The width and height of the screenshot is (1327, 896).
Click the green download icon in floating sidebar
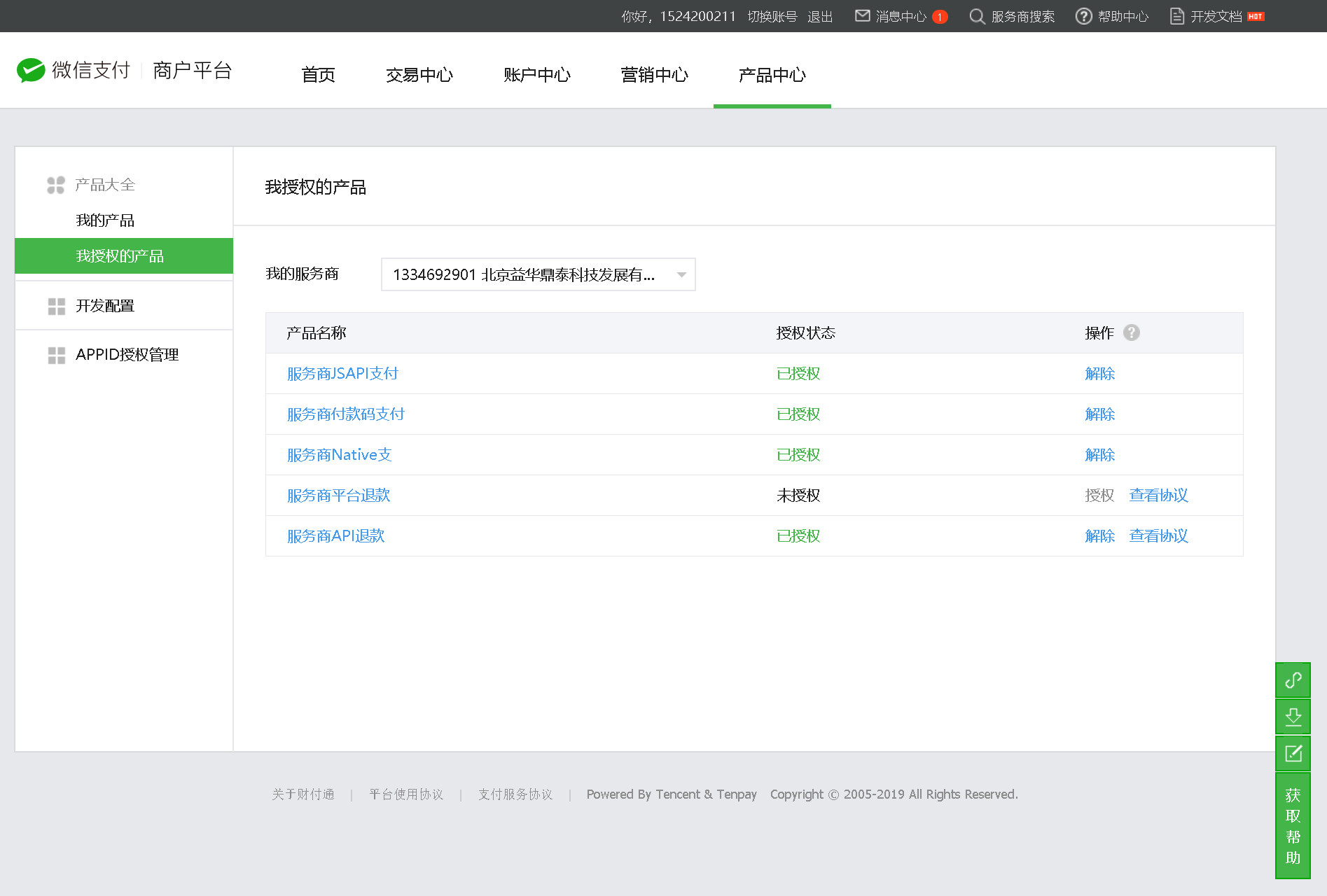coord(1293,716)
